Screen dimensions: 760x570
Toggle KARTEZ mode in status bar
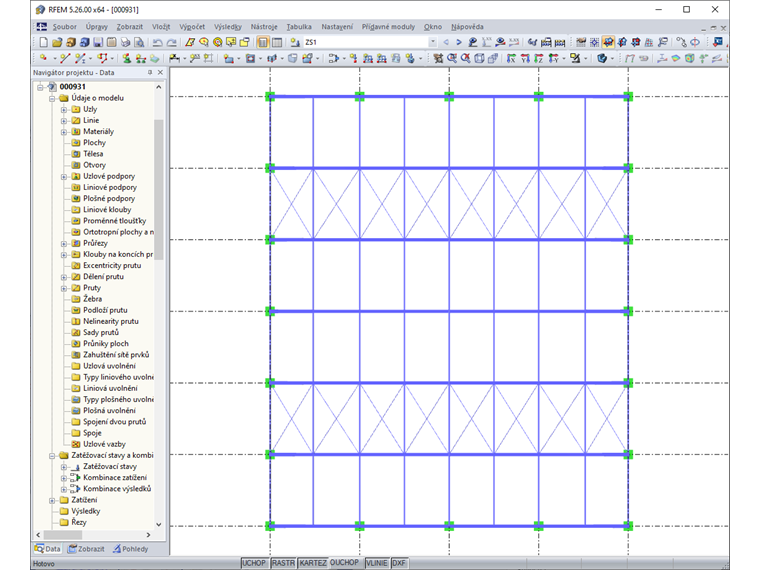(313, 563)
